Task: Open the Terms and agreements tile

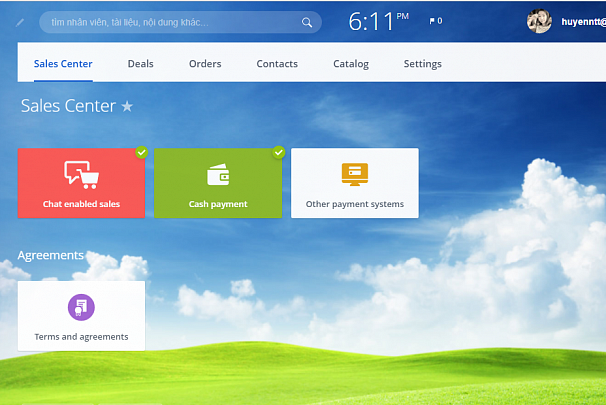Action: coord(81,316)
